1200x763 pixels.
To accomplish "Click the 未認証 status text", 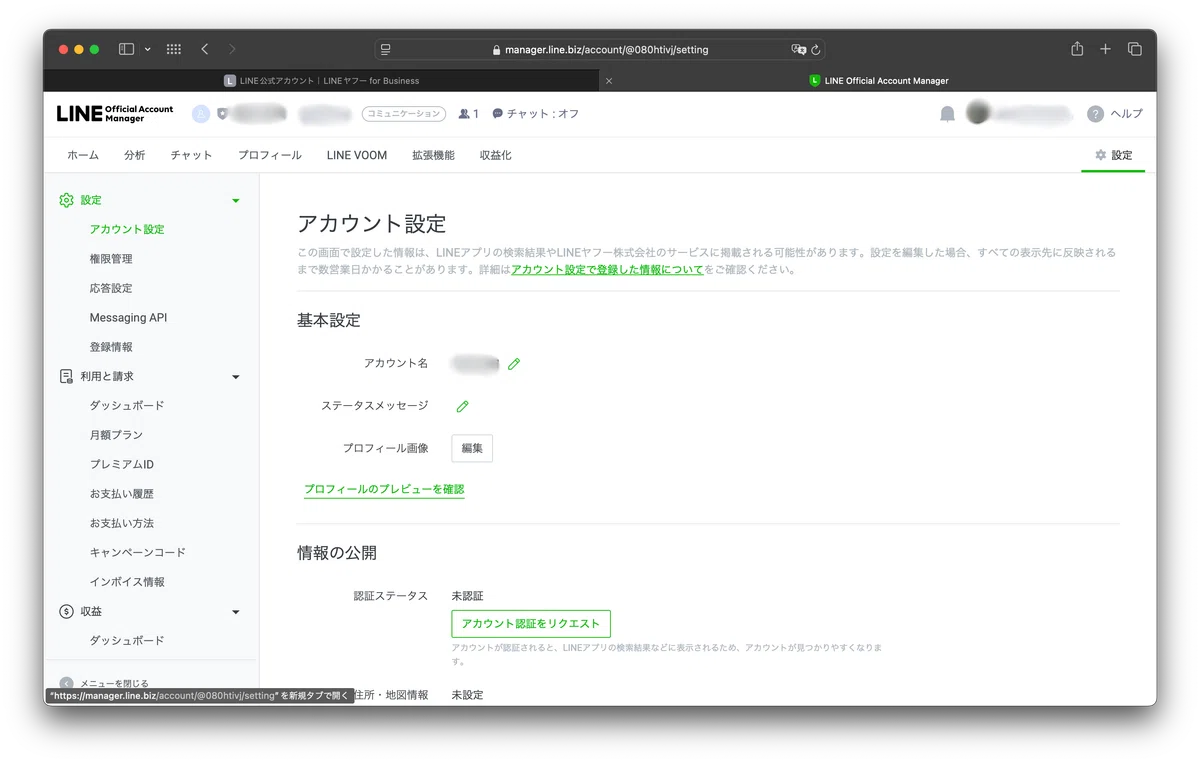I will click(x=468, y=596).
